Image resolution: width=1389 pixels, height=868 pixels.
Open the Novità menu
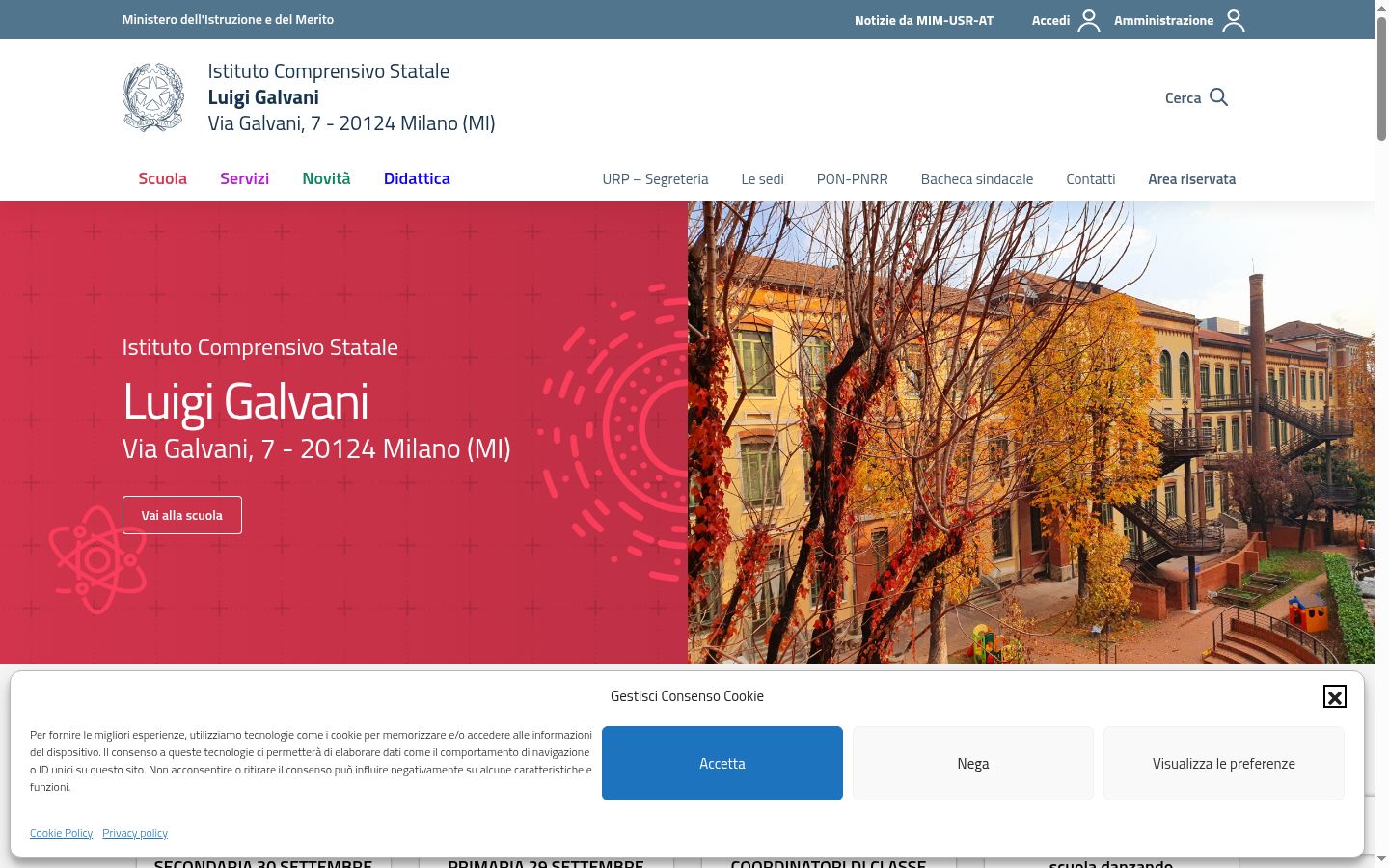tap(326, 178)
